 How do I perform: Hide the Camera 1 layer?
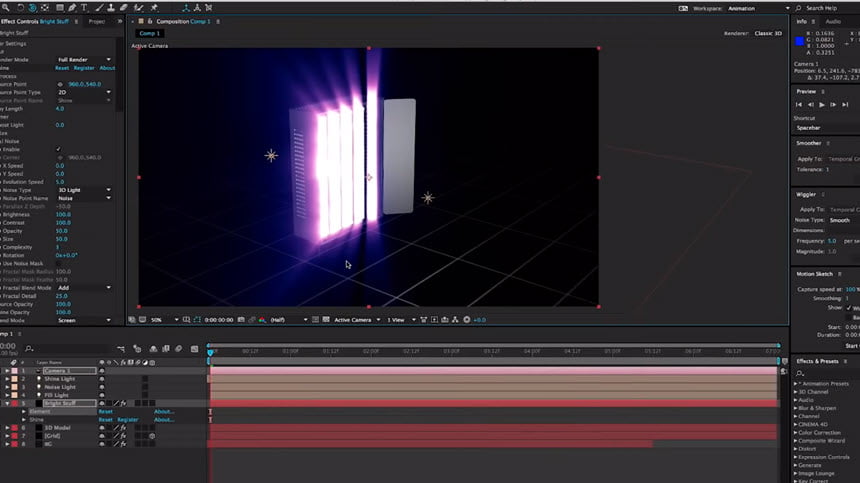[x=101, y=371]
